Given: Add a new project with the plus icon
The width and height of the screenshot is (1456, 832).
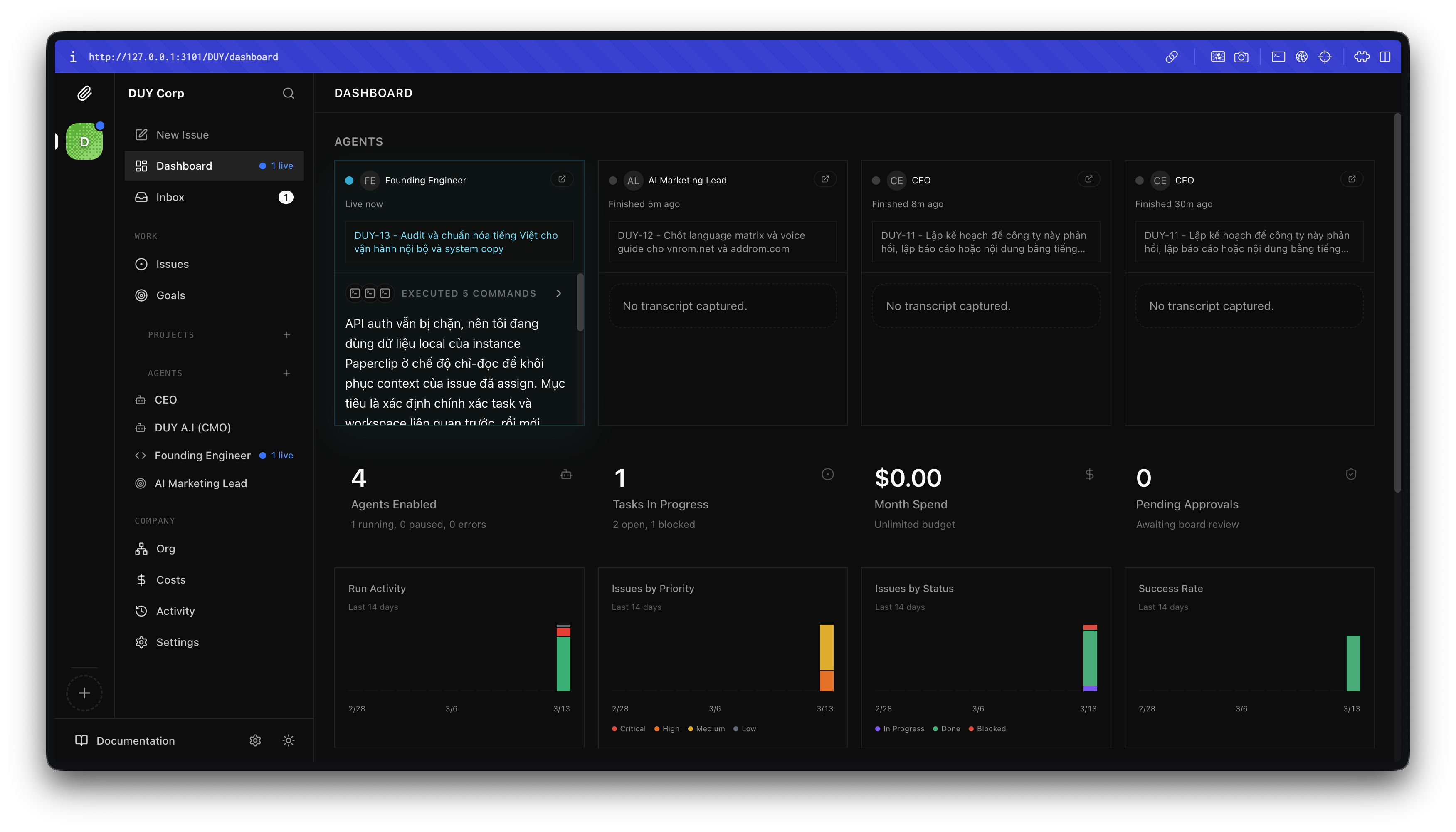Looking at the screenshot, I should point(286,335).
